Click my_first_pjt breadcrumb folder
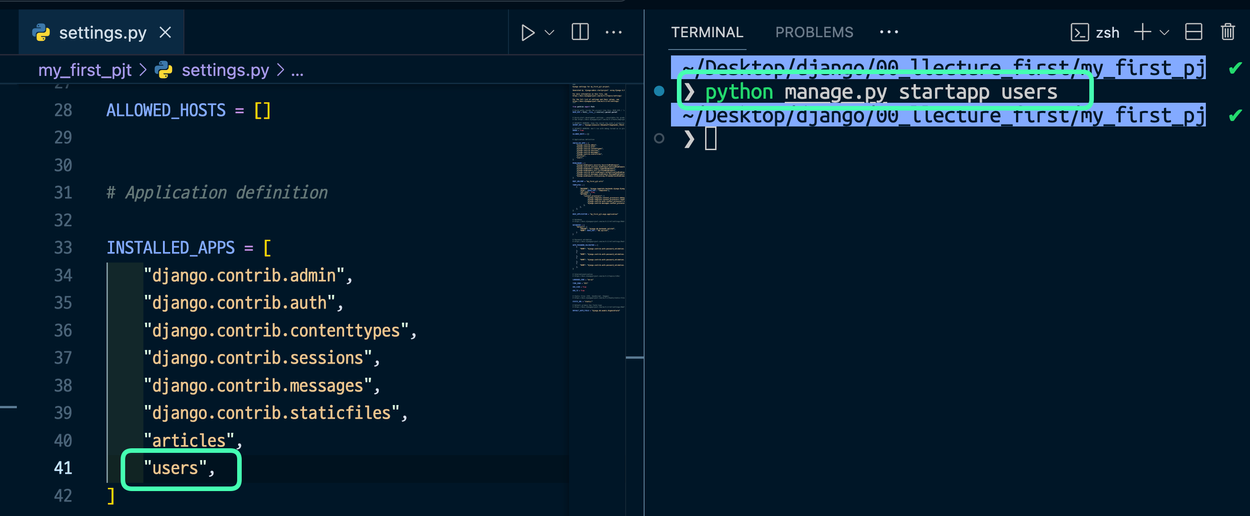 tap(84, 70)
